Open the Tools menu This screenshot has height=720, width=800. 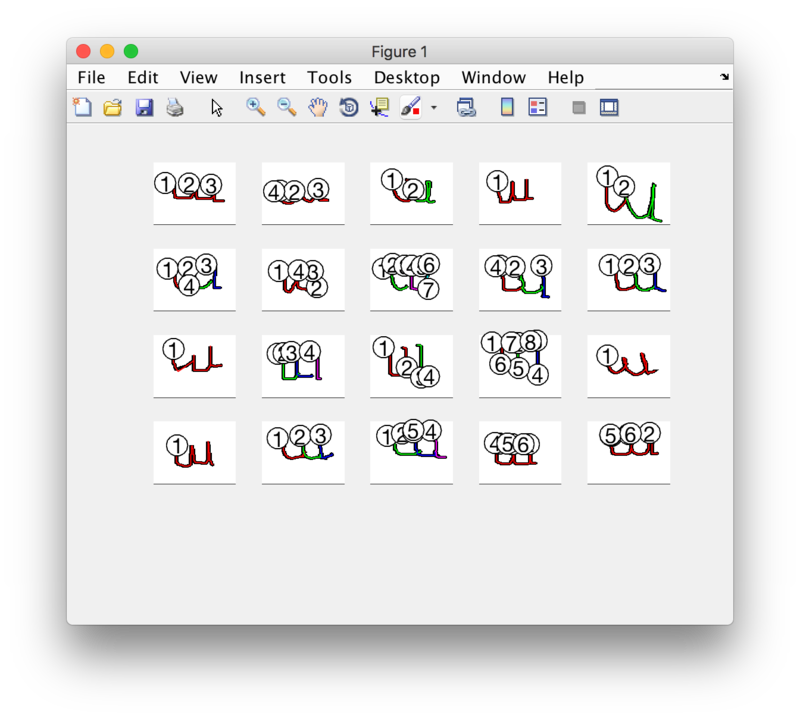(x=329, y=78)
